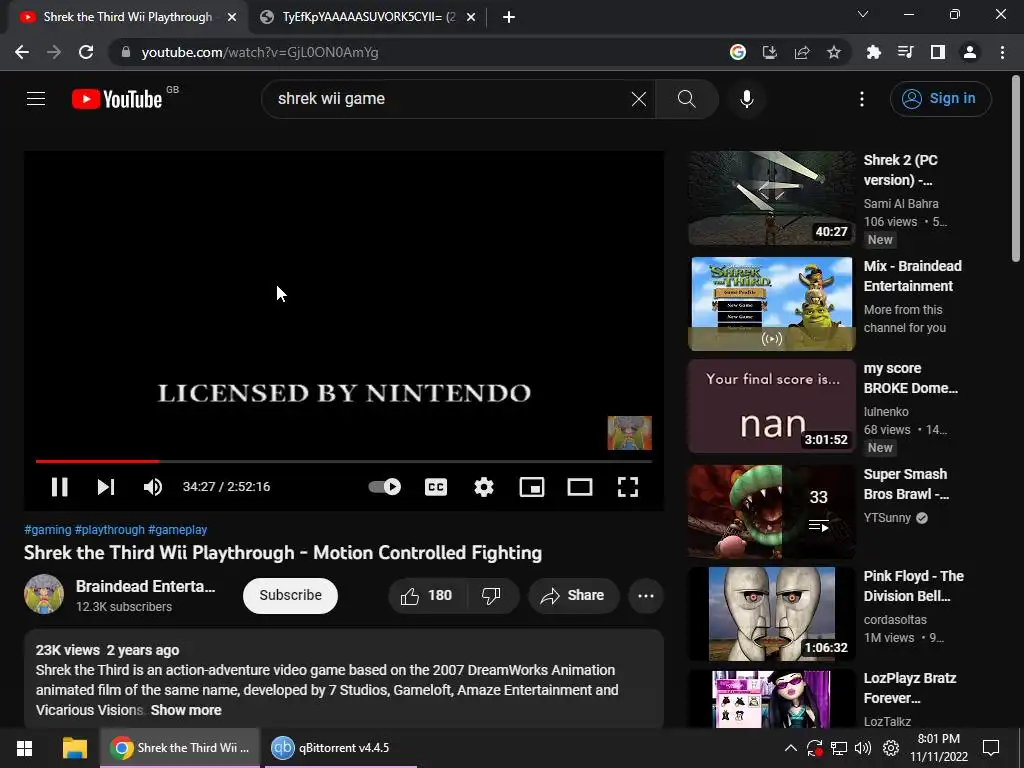The height and width of the screenshot is (768, 1024).
Task: Start voice search with the microphone
Action: click(x=746, y=99)
